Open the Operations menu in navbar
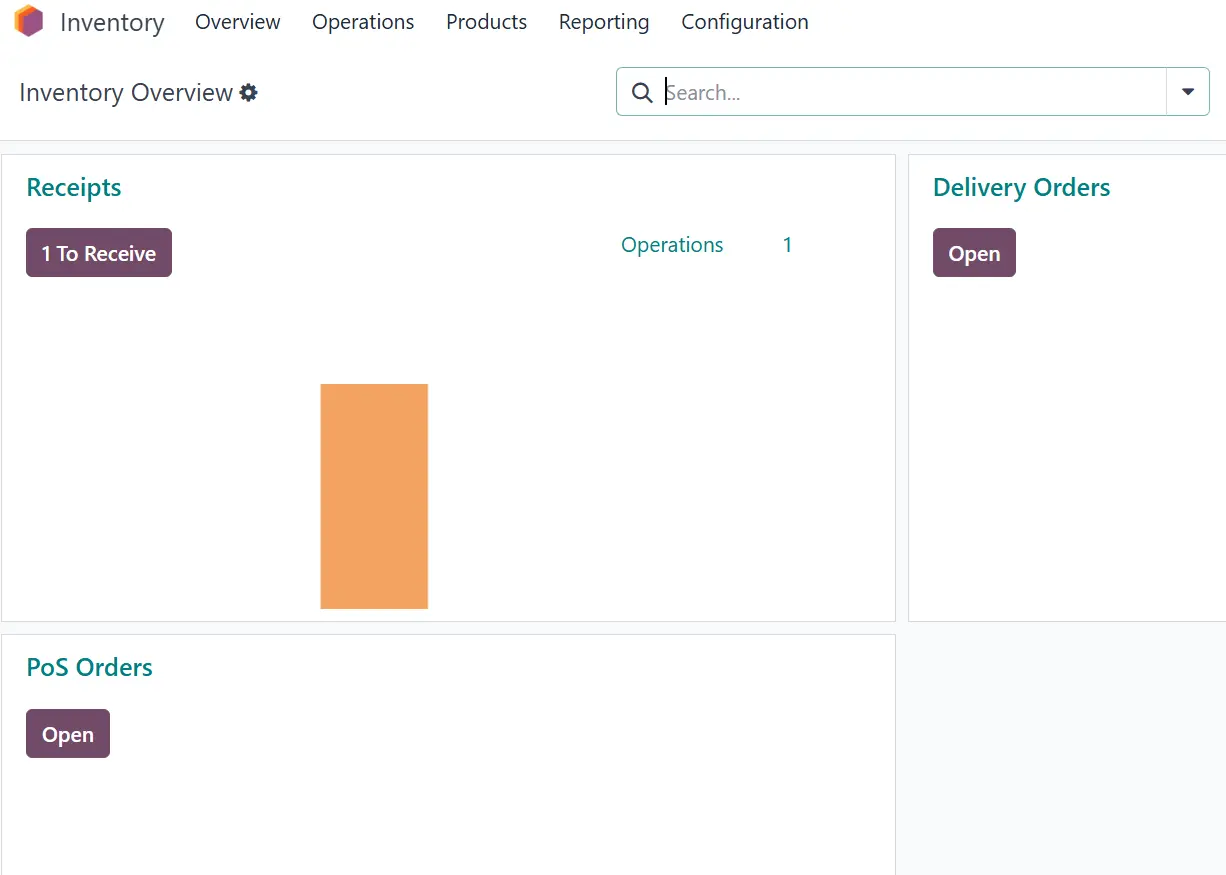The height and width of the screenshot is (875, 1226). [363, 22]
